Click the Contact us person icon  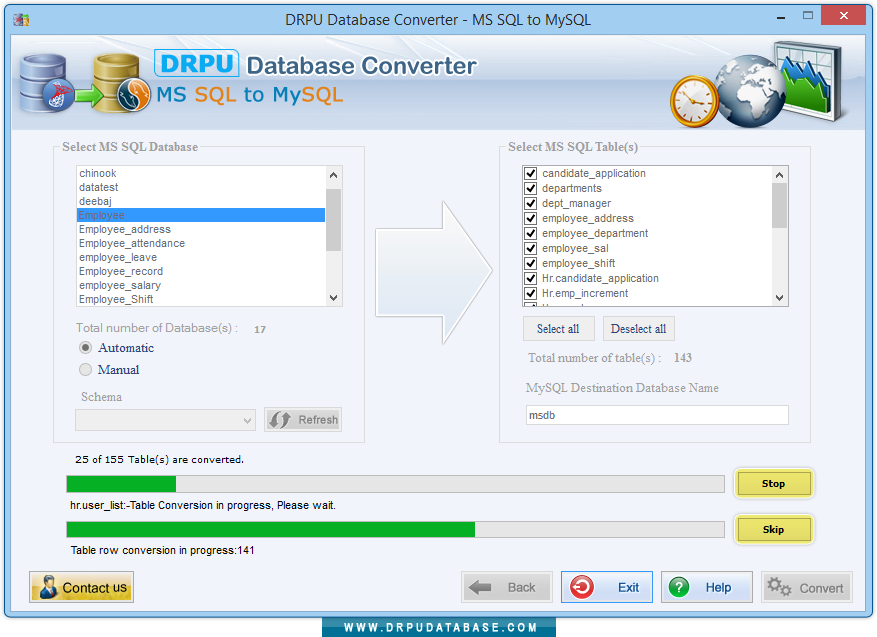click(48, 587)
